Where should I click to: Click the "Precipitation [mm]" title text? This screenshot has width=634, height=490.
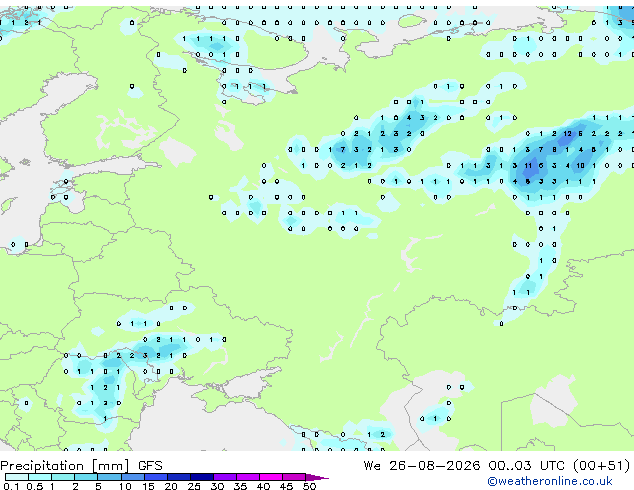click(65, 466)
